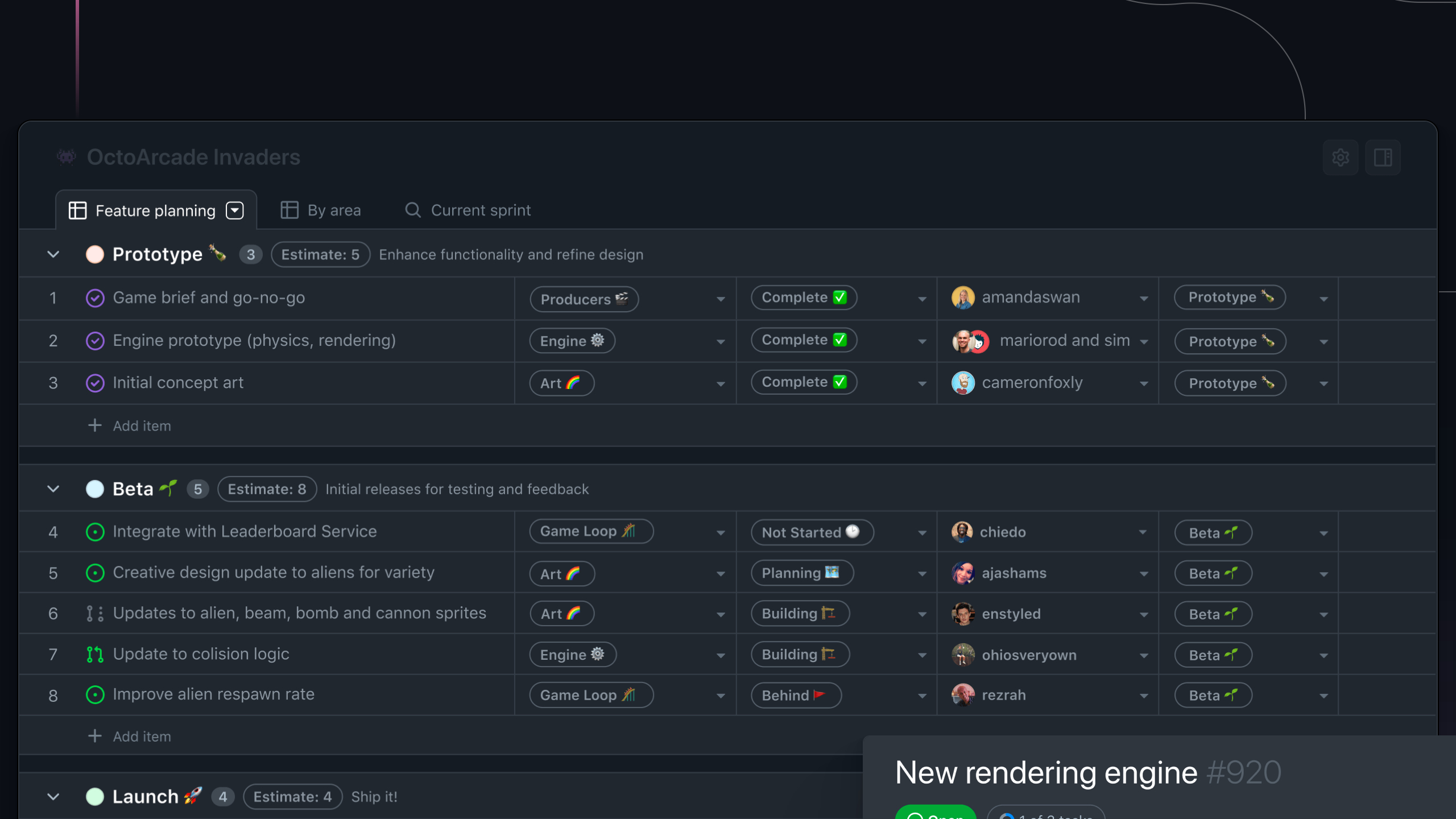Select the Feature planning tab
This screenshot has width=1456, height=819.
[x=156, y=210]
